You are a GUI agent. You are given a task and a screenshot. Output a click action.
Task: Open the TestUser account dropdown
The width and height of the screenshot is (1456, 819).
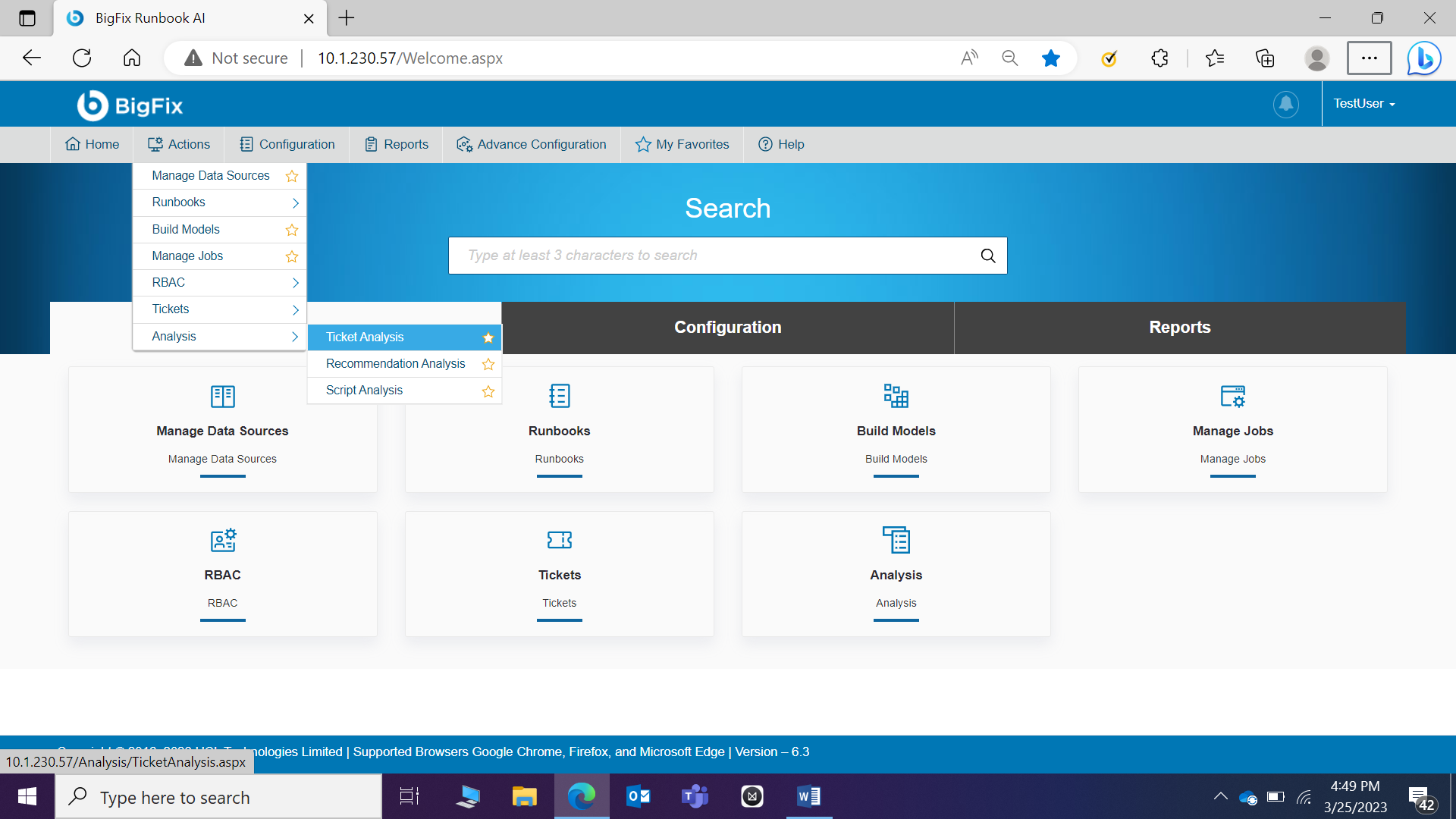coord(1364,104)
